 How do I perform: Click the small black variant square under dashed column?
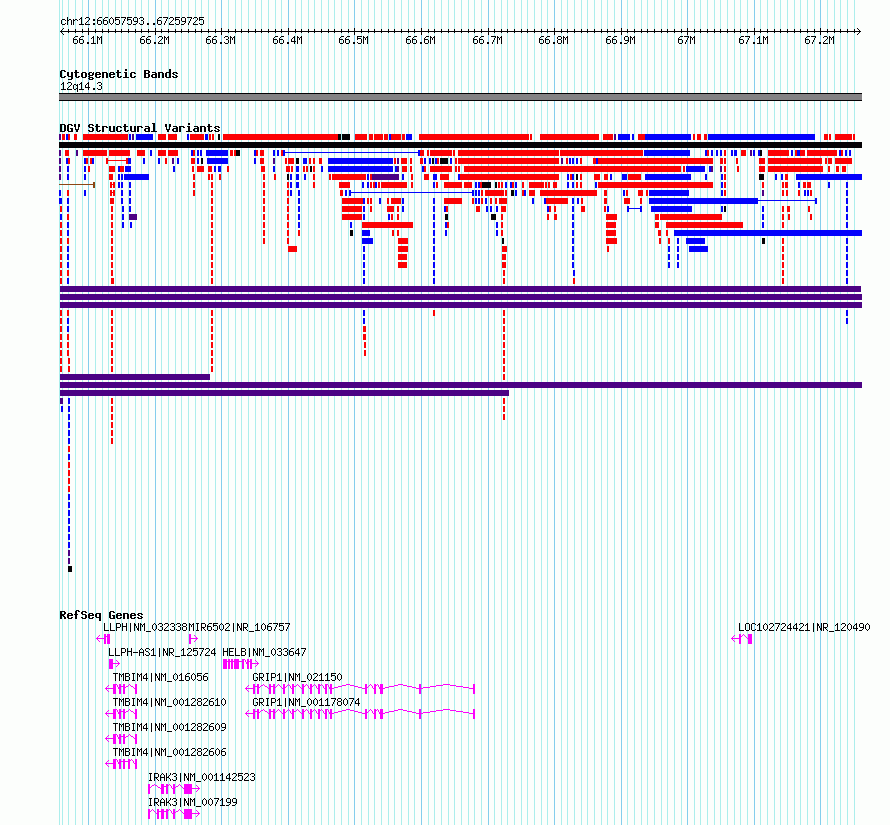pos(70,569)
